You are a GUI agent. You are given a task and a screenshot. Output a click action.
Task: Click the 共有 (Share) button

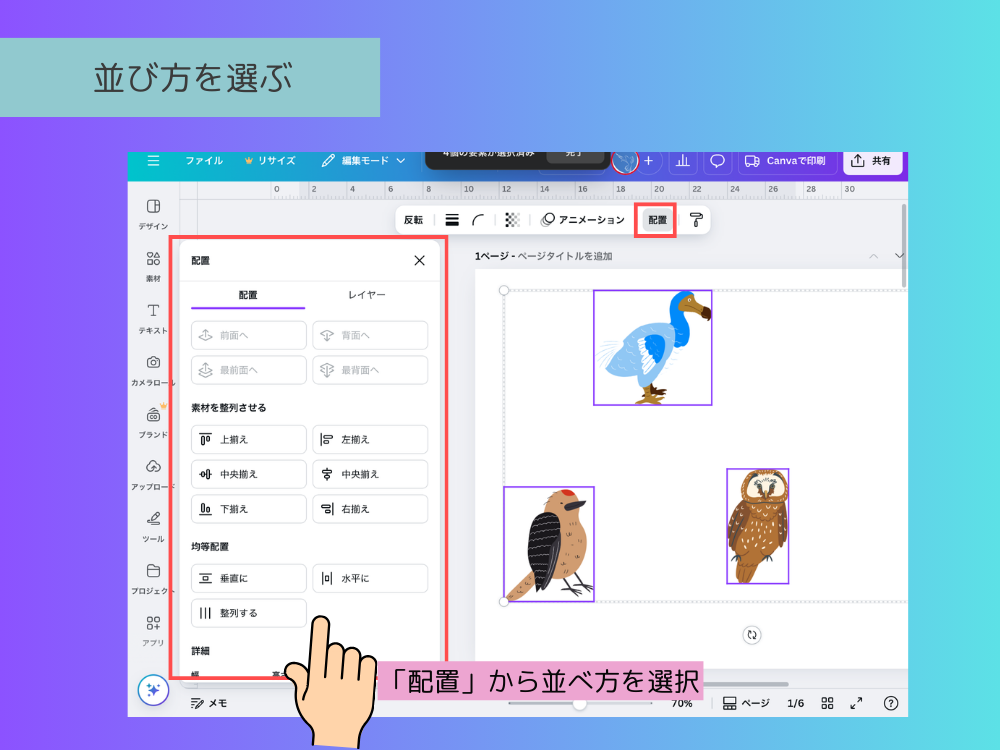[872, 161]
